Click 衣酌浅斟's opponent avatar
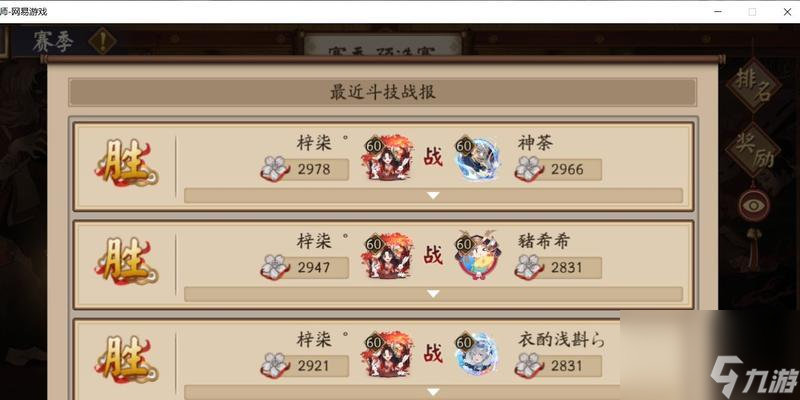Screen dimensions: 800x400 point(477,355)
